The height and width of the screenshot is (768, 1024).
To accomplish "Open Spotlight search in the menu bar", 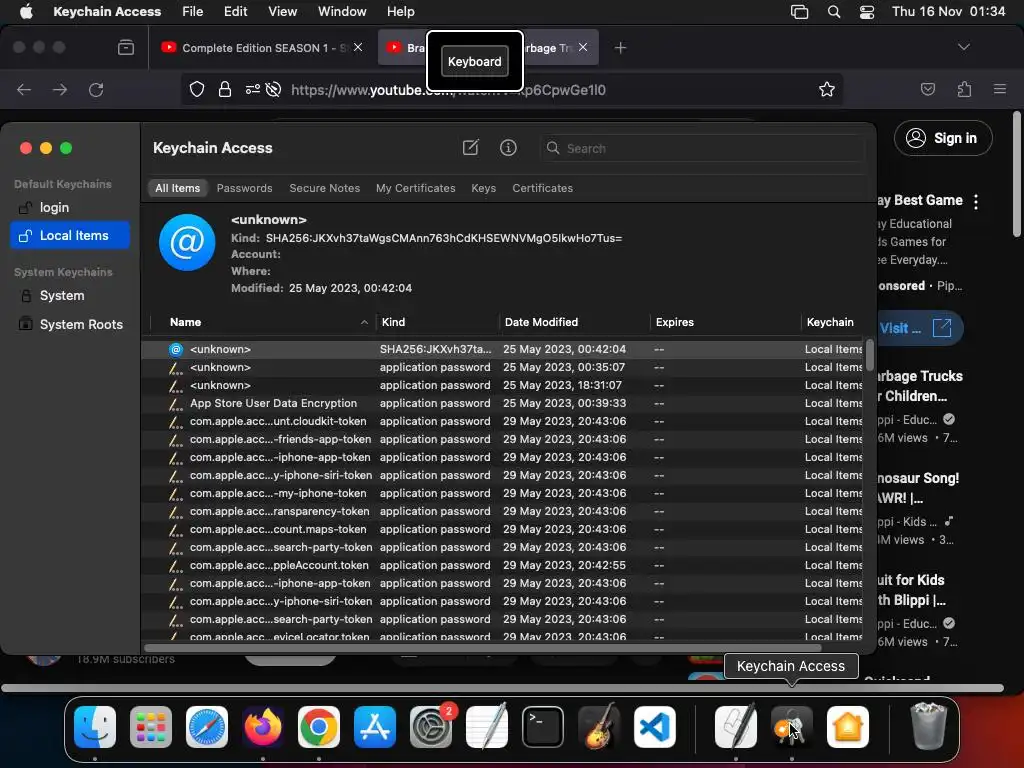I will point(834,12).
